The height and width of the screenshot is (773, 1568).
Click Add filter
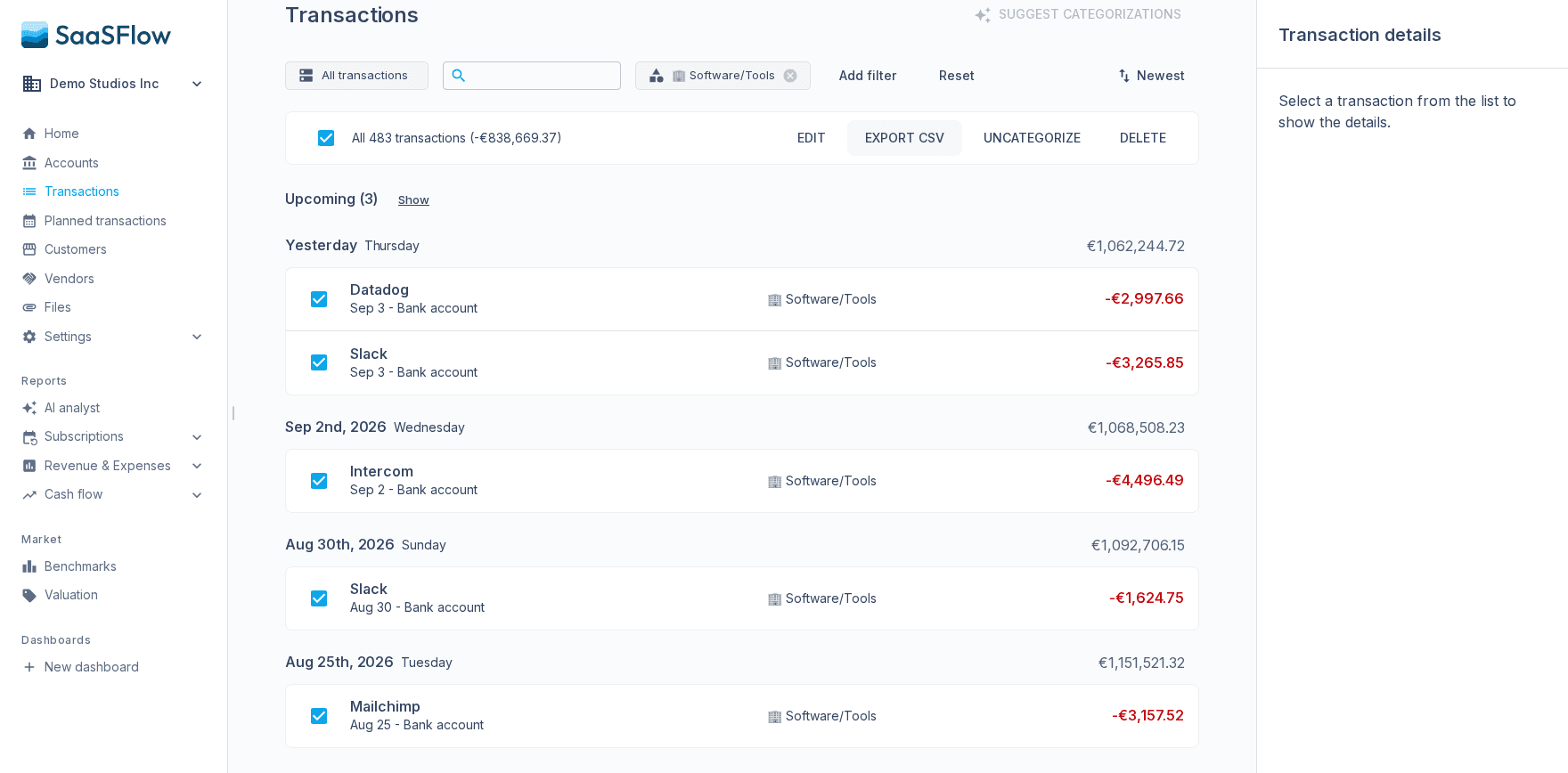(868, 76)
